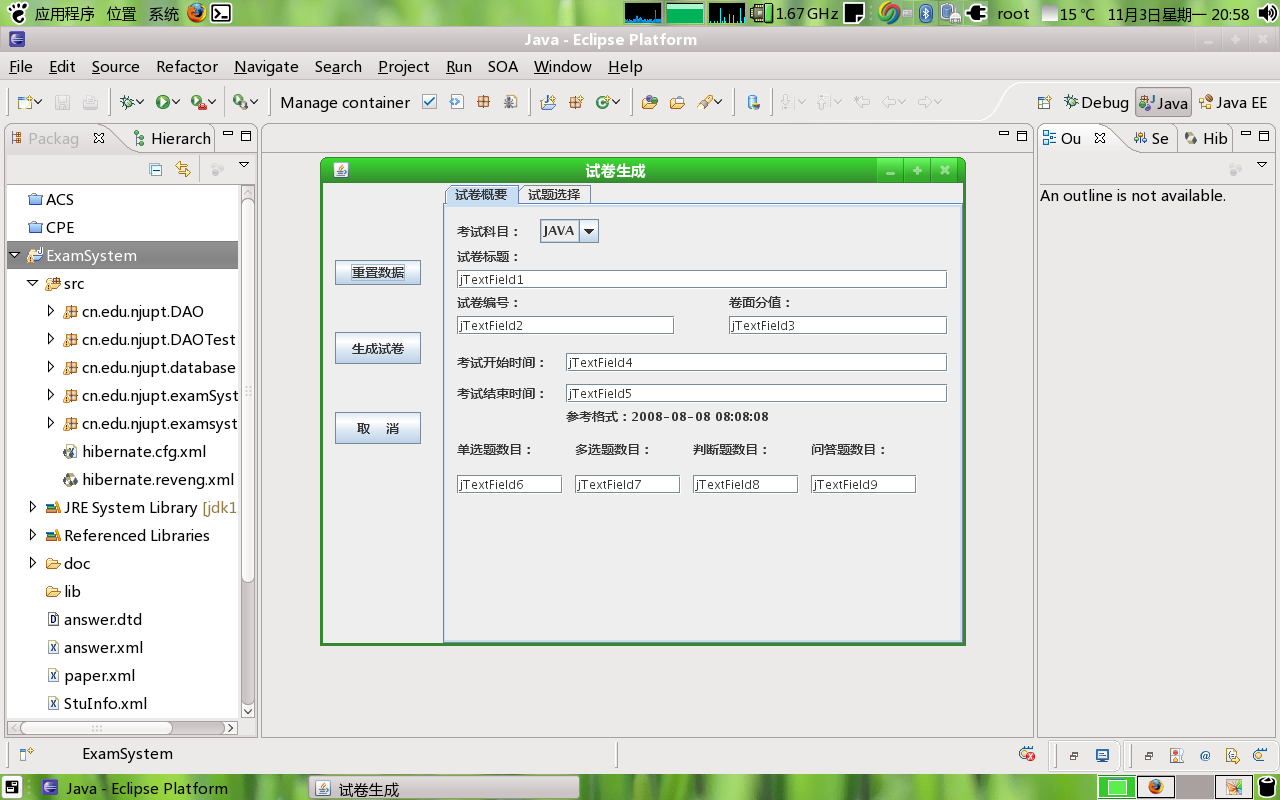Switch to the 试题选择 tab
Viewport: 1280px width, 800px height.
(554, 194)
